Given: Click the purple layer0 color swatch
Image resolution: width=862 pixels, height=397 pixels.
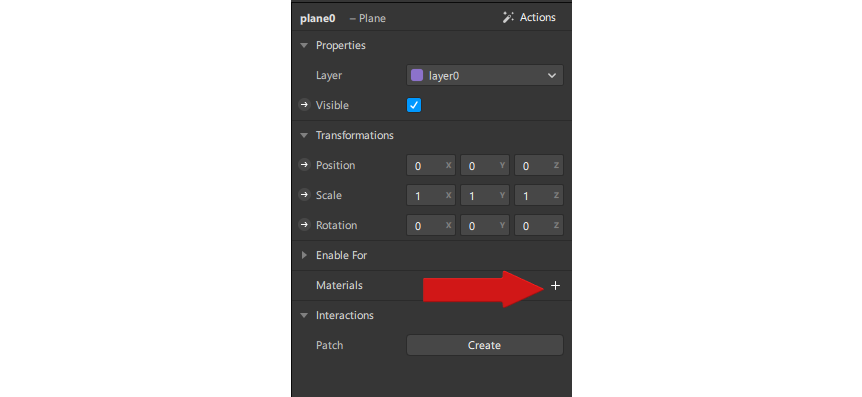Looking at the screenshot, I should (417, 75).
